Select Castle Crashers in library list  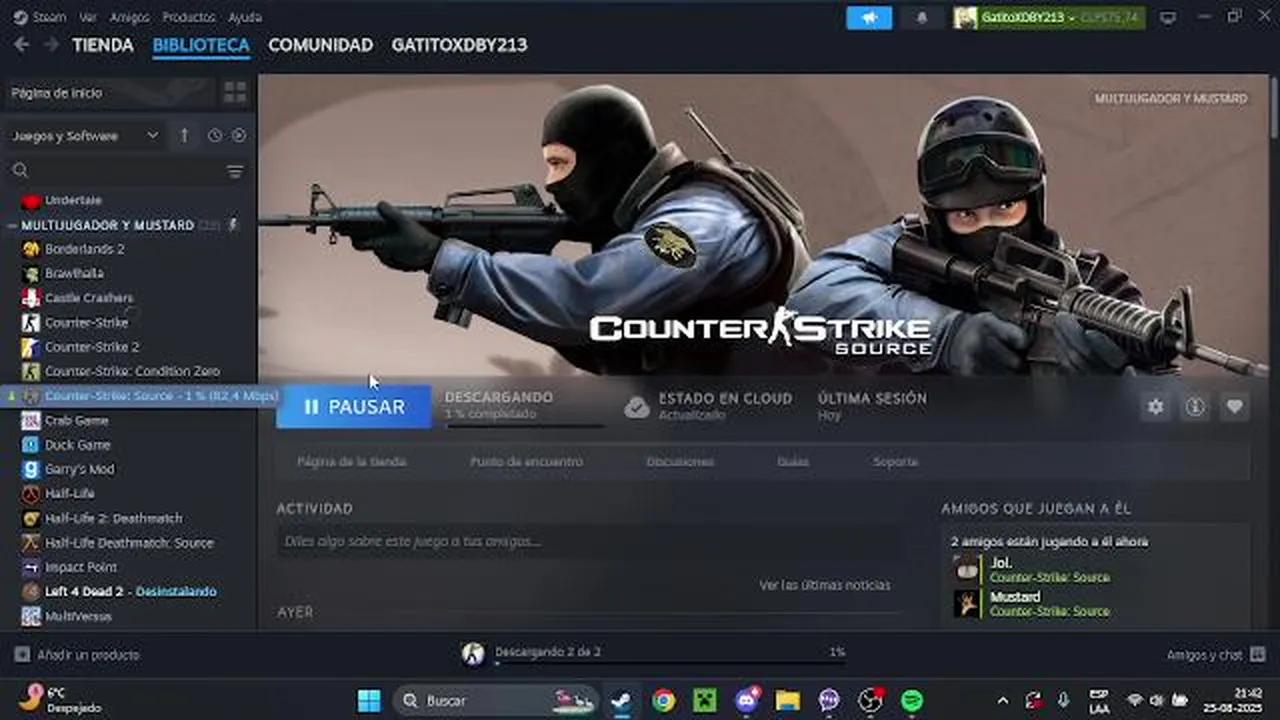click(89, 298)
